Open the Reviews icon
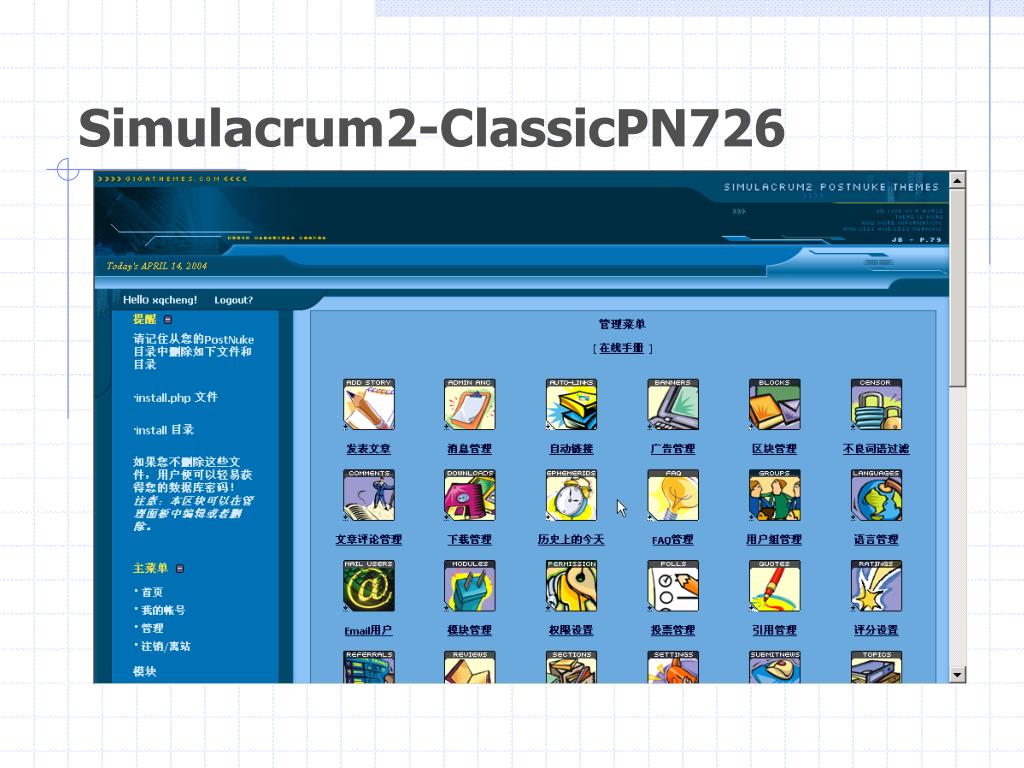The image size is (1024, 768). (470, 667)
